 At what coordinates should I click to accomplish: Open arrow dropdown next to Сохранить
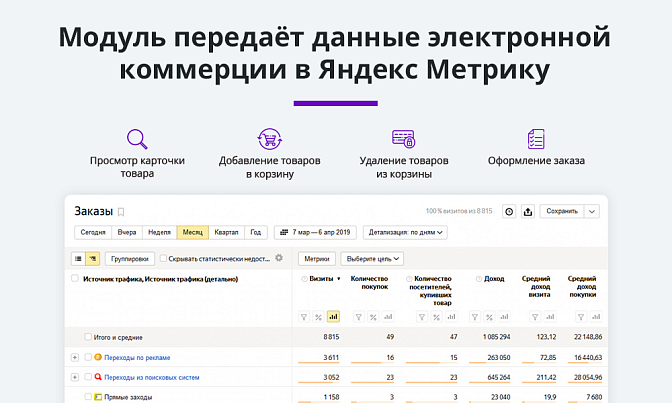[x=591, y=211]
